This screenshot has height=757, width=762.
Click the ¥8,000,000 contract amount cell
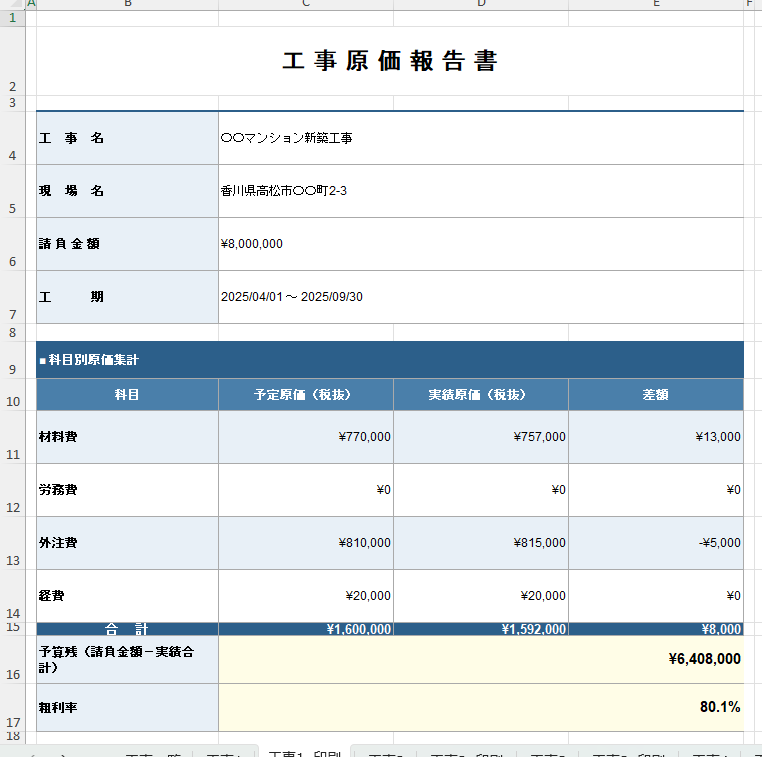[x=480, y=244]
